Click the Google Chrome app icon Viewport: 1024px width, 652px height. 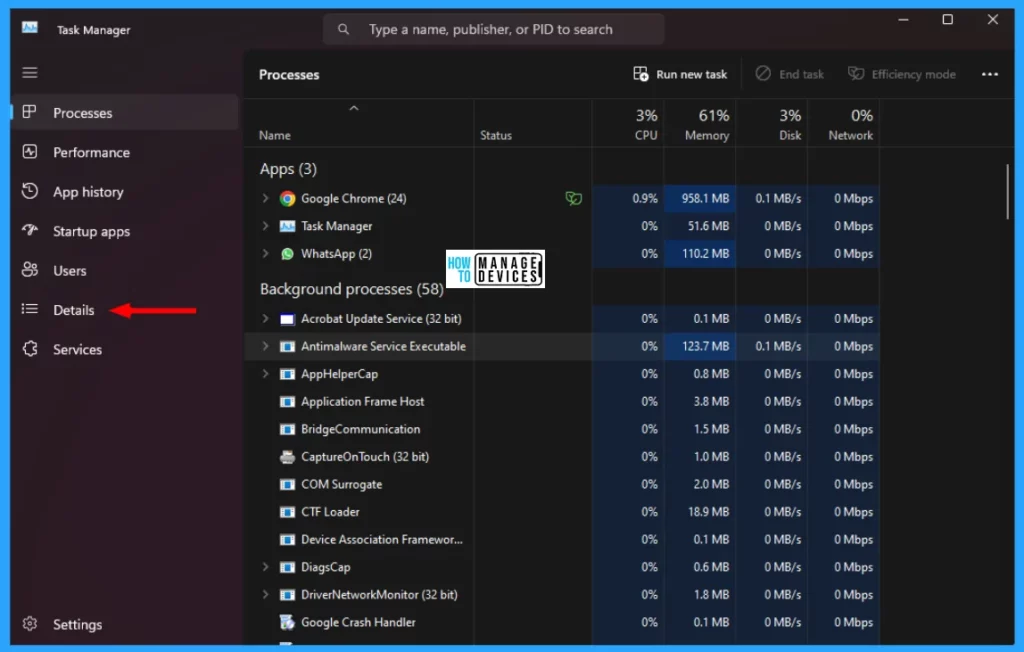(x=287, y=199)
